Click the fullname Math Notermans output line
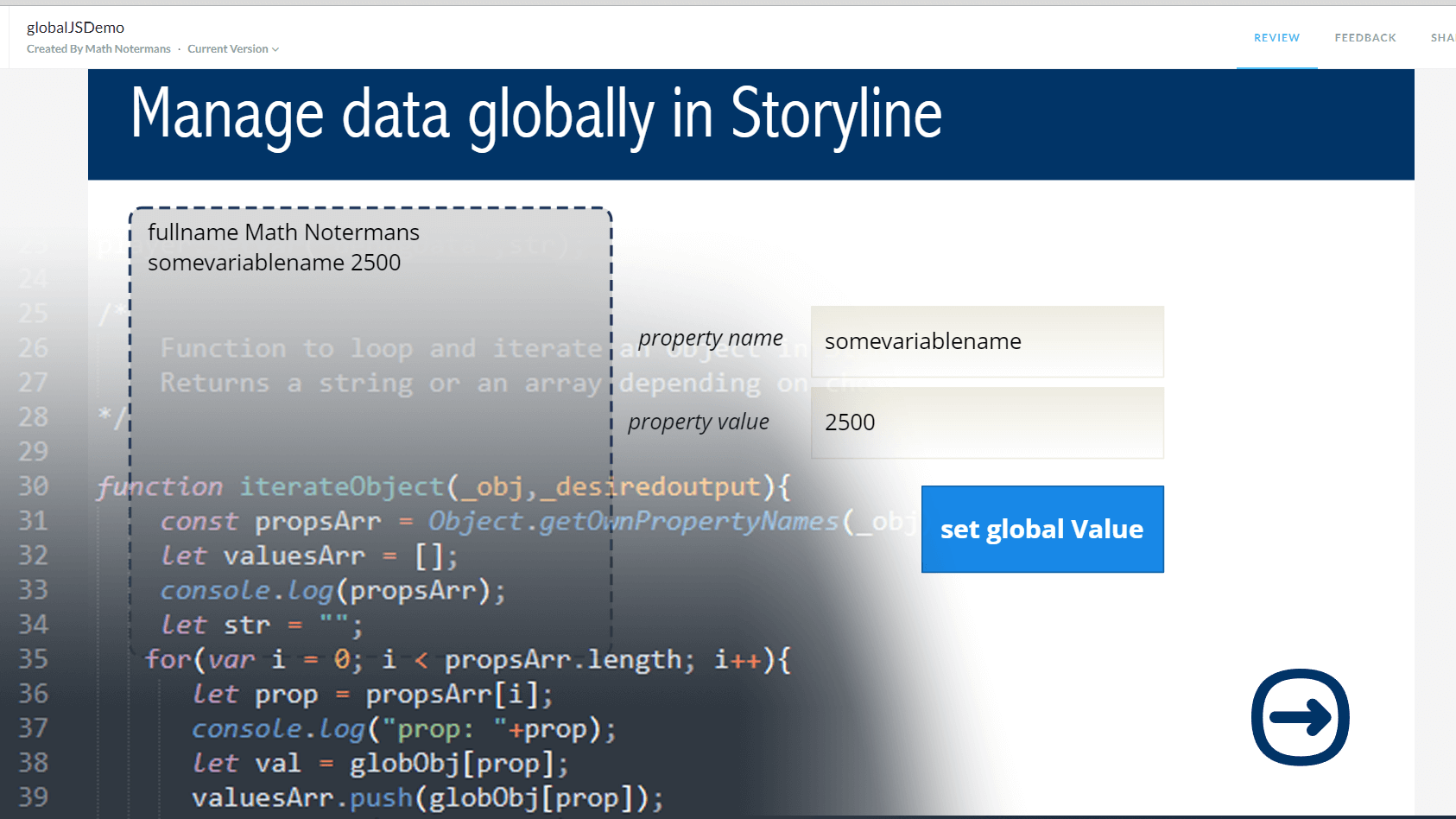 (283, 232)
